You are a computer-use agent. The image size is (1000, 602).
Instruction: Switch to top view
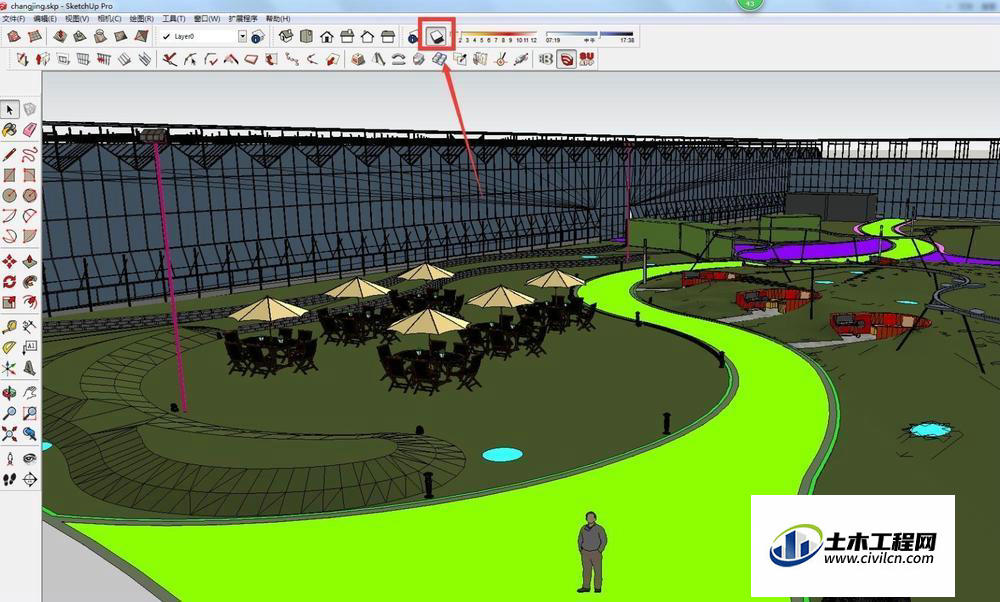pyautogui.click(x=306, y=36)
